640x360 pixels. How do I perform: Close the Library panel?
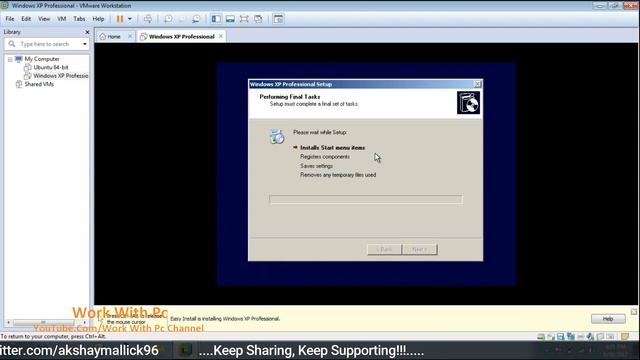[x=87, y=32]
